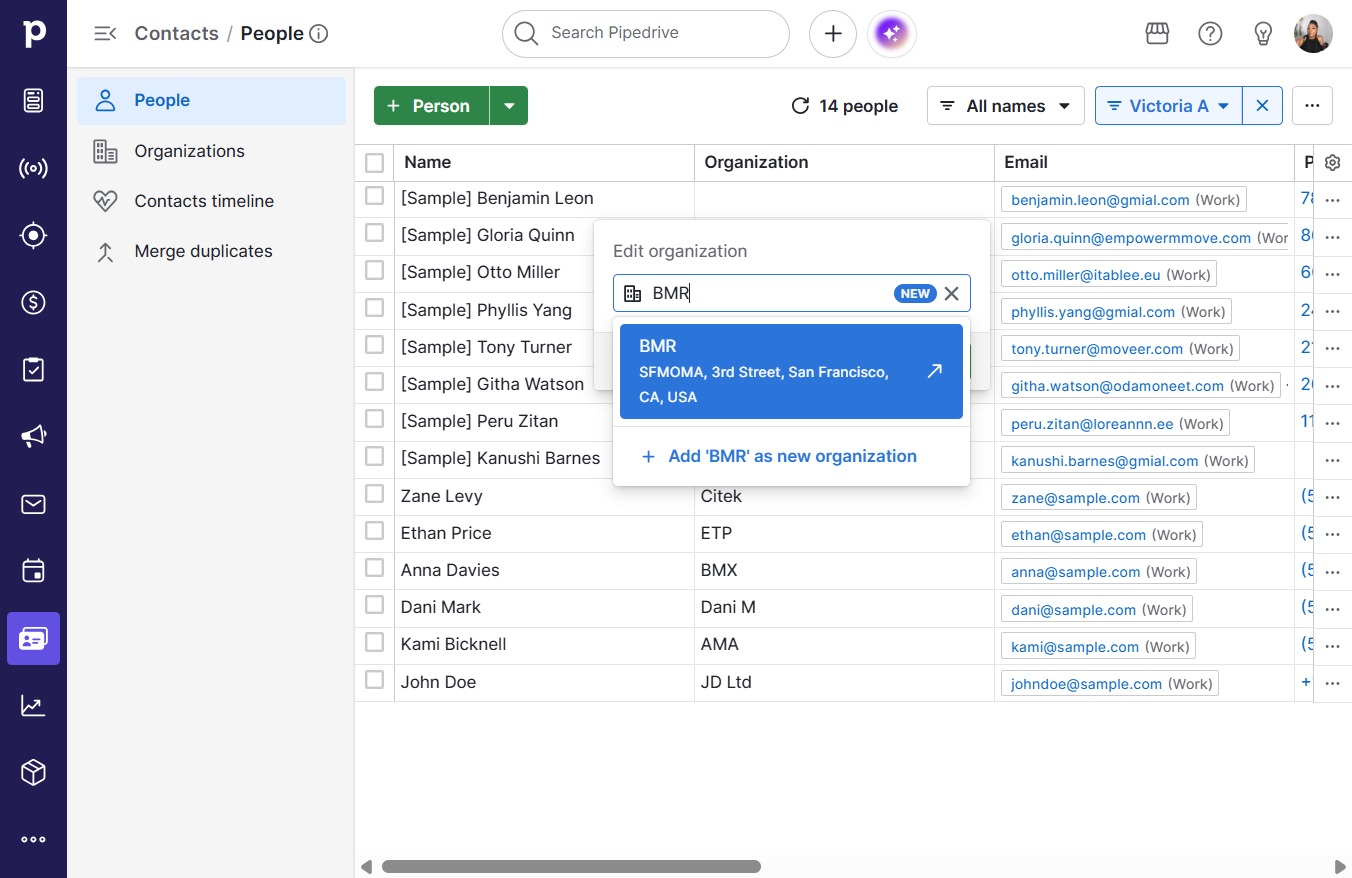Select all rows checkbox in header
The width and height of the screenshot is (1352, 878).
pos(375,162)
